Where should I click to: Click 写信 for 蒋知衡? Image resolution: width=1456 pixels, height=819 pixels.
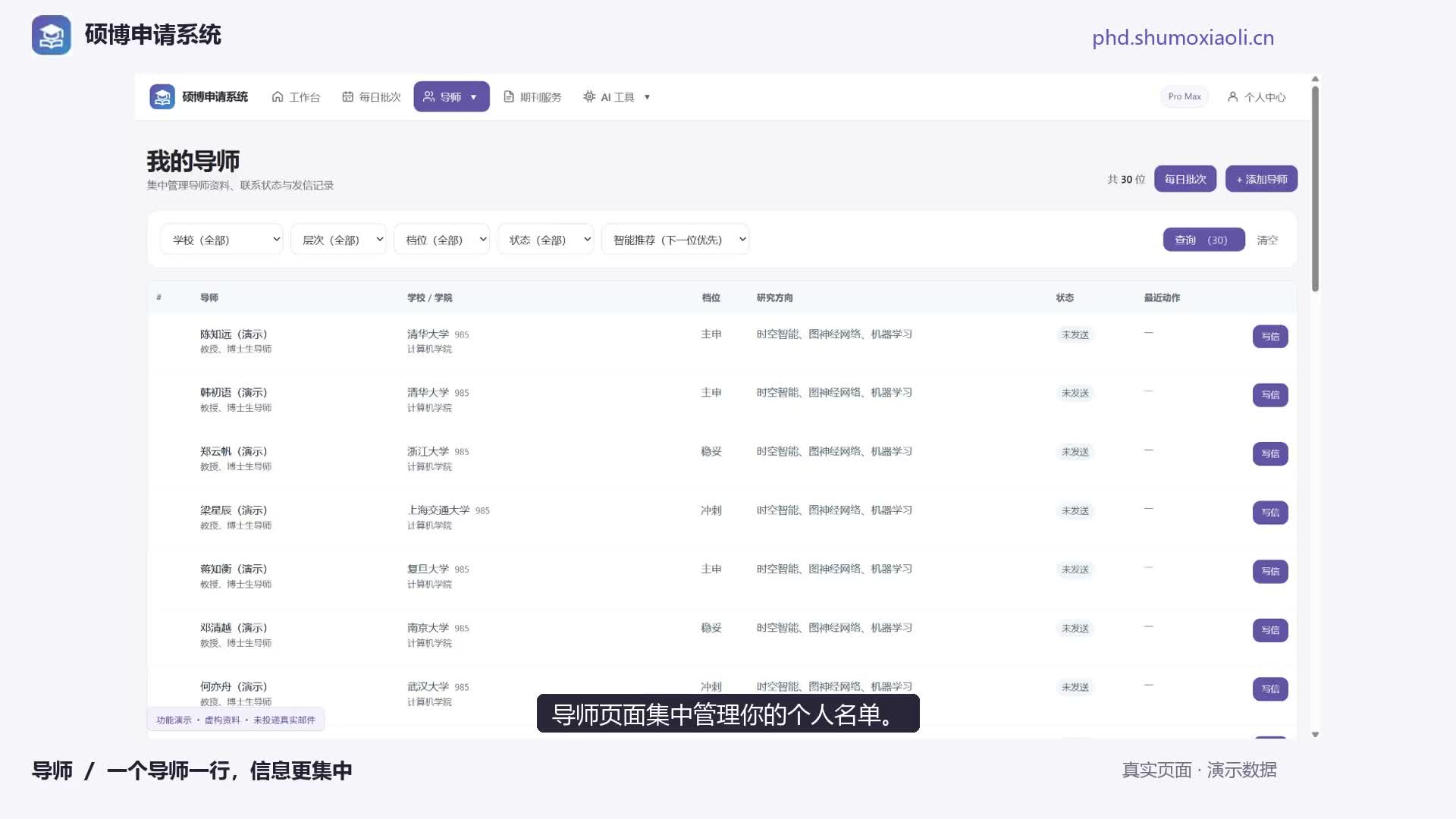click(1270, 571)
